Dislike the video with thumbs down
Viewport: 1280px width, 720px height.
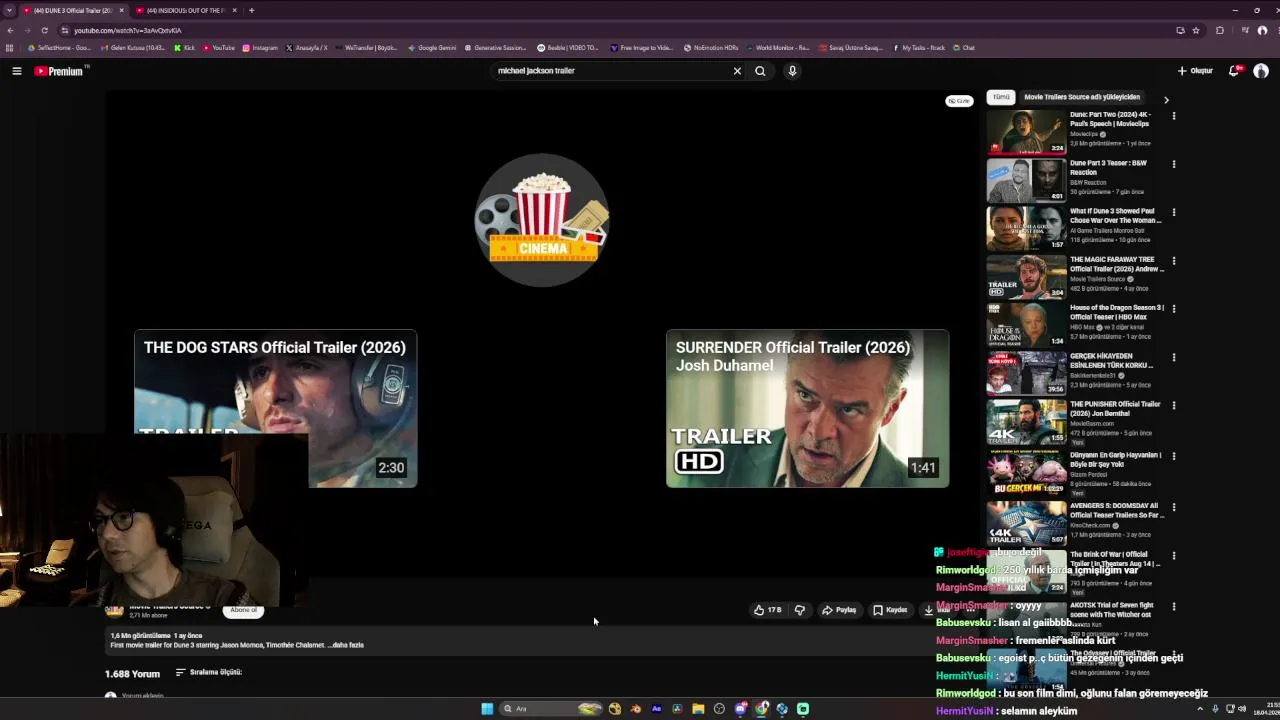pos(800,610)
